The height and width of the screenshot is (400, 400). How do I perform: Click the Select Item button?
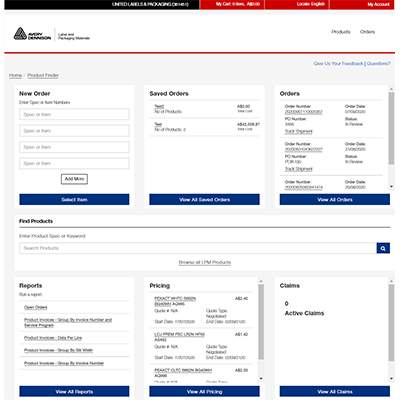tap(74, 199)
